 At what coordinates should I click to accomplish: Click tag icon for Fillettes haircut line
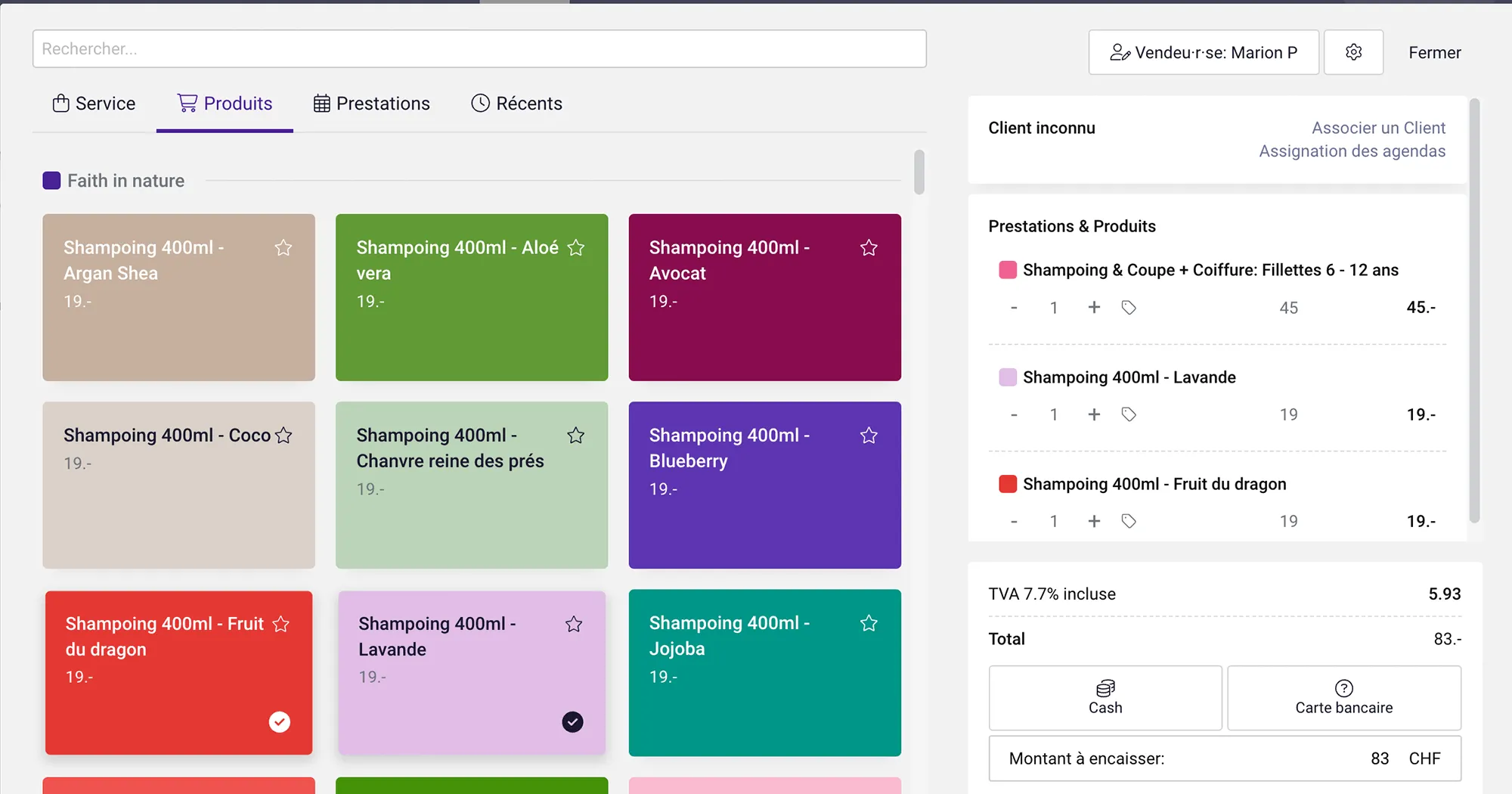coord(1129,308)
